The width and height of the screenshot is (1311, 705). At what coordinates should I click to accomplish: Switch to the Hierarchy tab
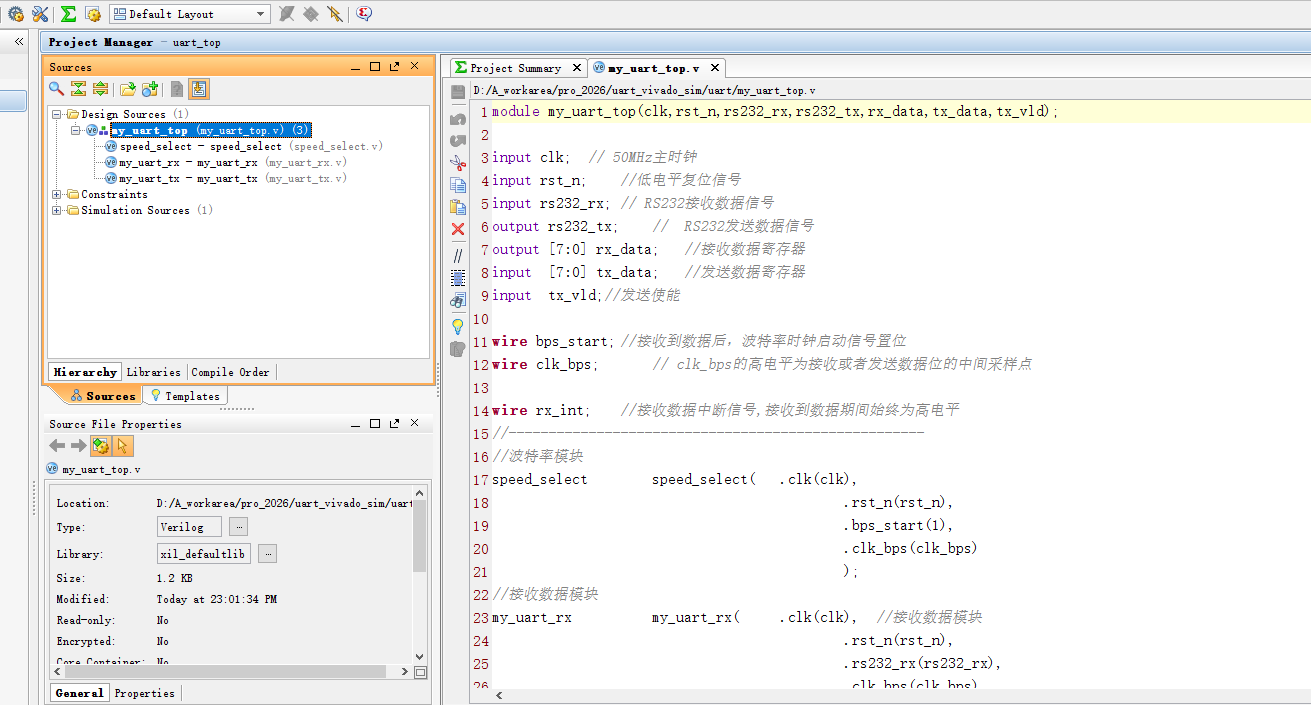(x=85, y=372)
